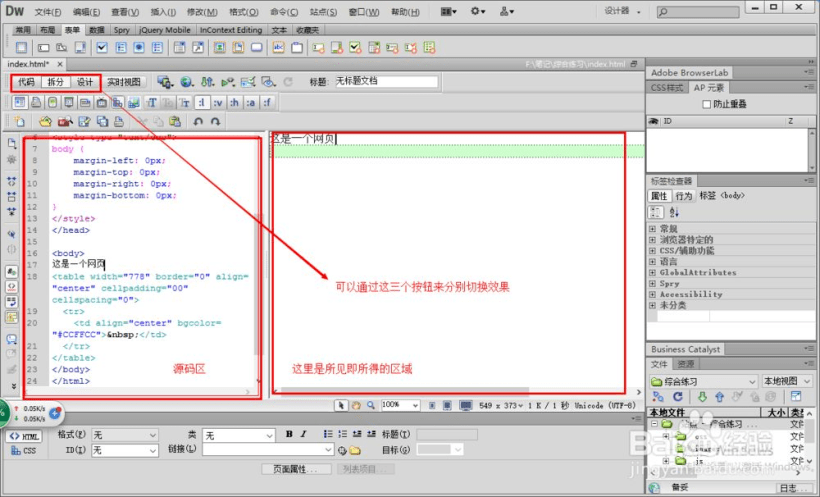
Task: Apply the unordered list icon in Properties
Action: 328,434
